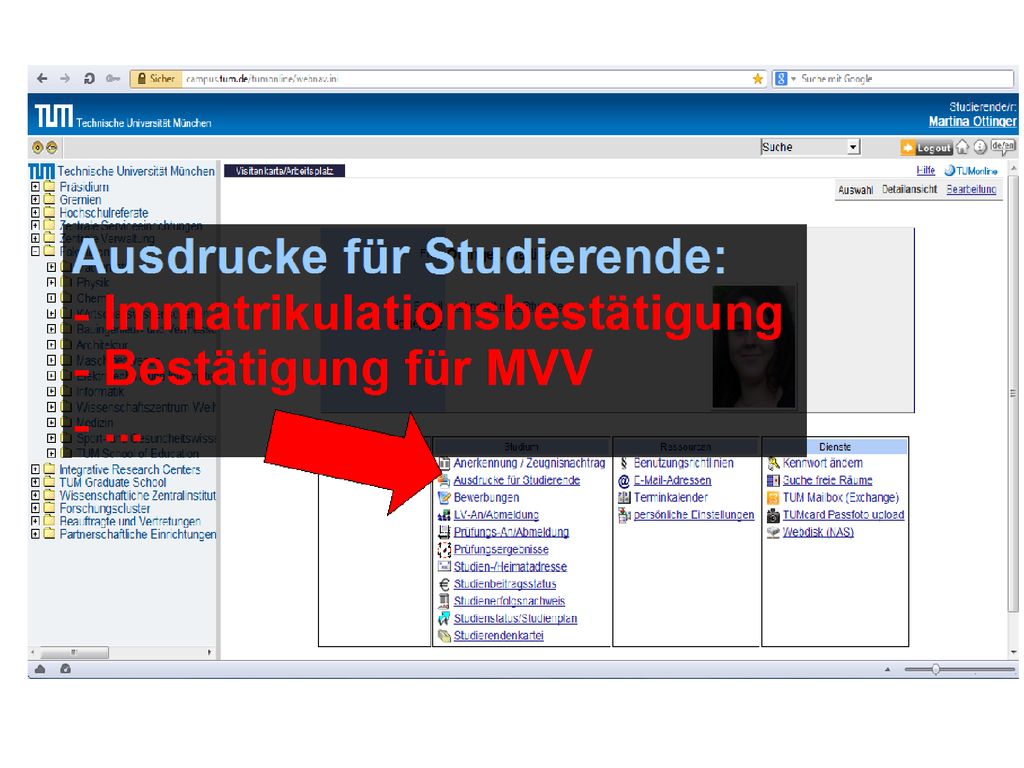Click the Studierendenkartei index card icon
This screenshot has width=1024, height=768.
(444, 635)
